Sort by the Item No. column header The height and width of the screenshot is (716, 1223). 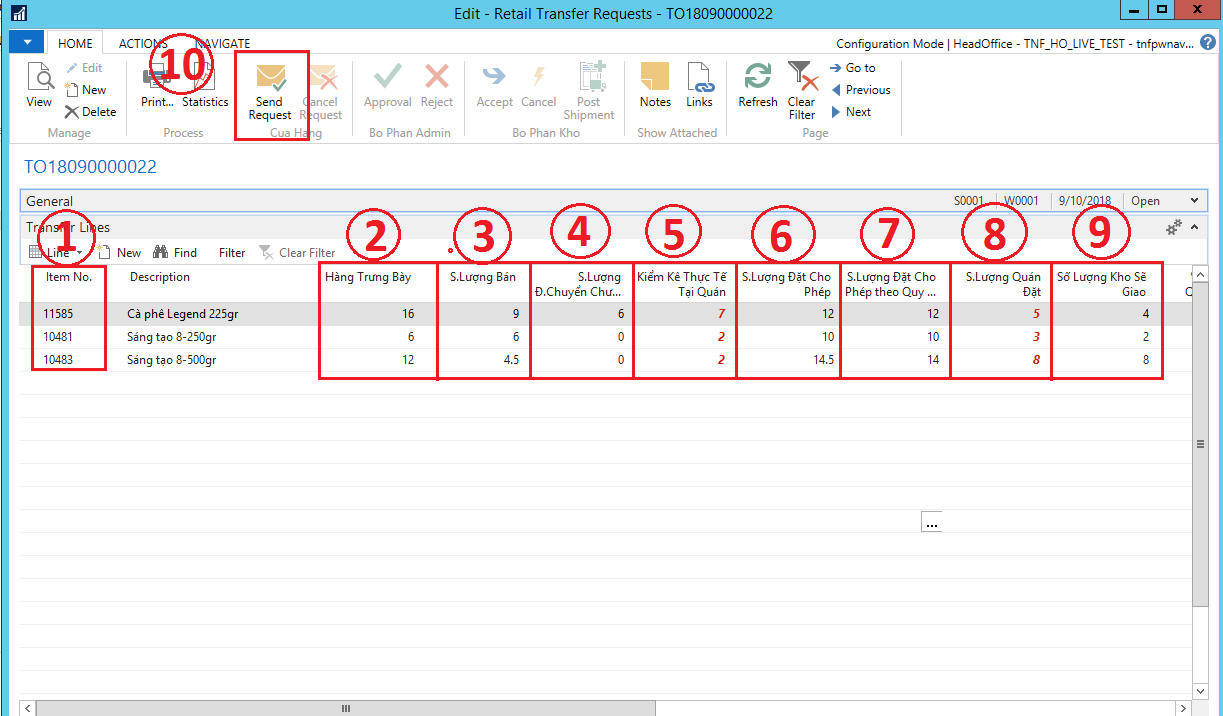point(69,277)
